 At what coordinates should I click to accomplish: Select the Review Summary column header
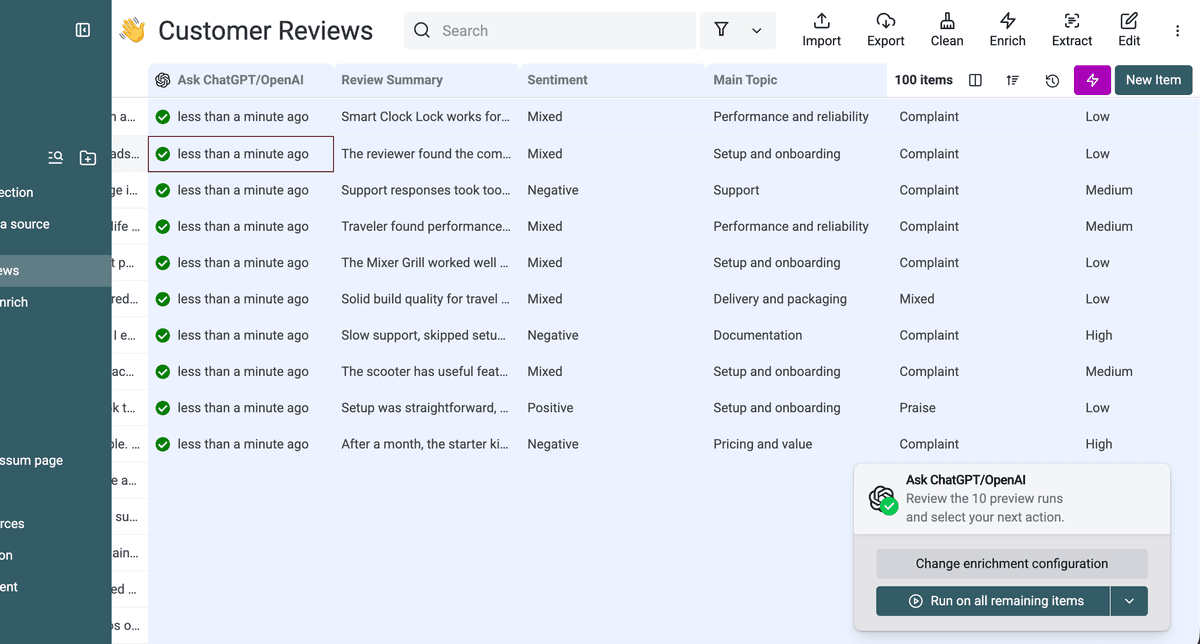[x=426, y=80]
